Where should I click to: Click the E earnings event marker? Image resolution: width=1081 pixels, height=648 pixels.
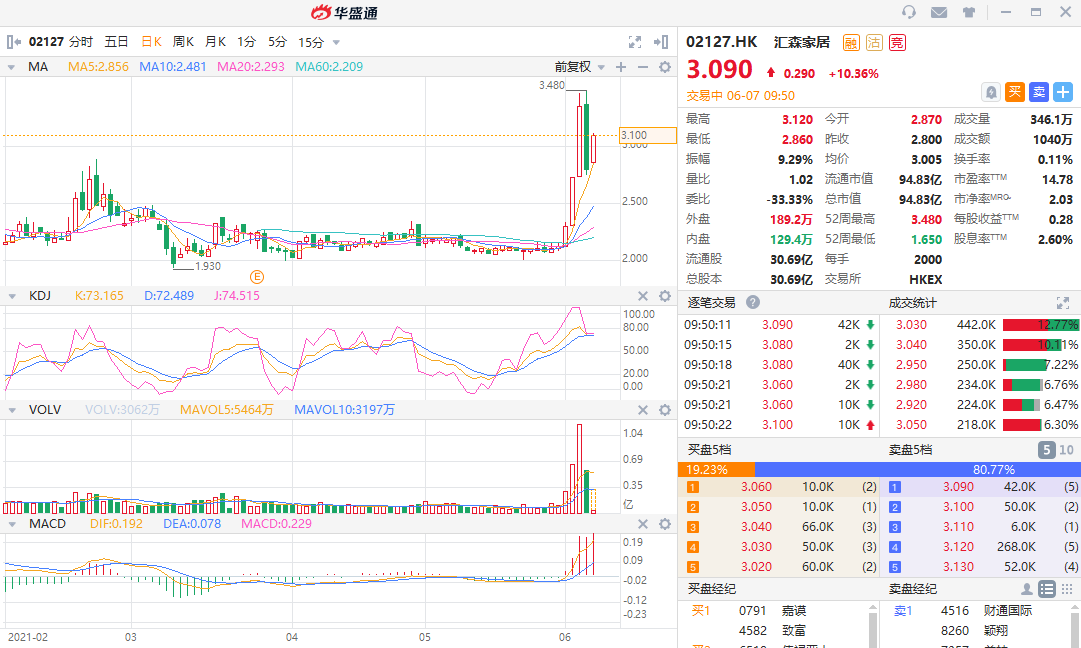(256, 277)
